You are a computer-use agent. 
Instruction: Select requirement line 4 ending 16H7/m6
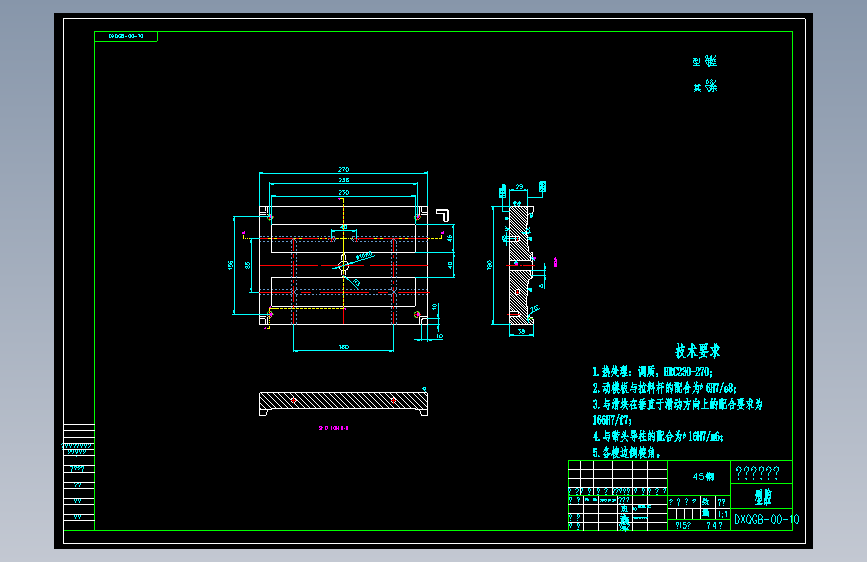658,436
